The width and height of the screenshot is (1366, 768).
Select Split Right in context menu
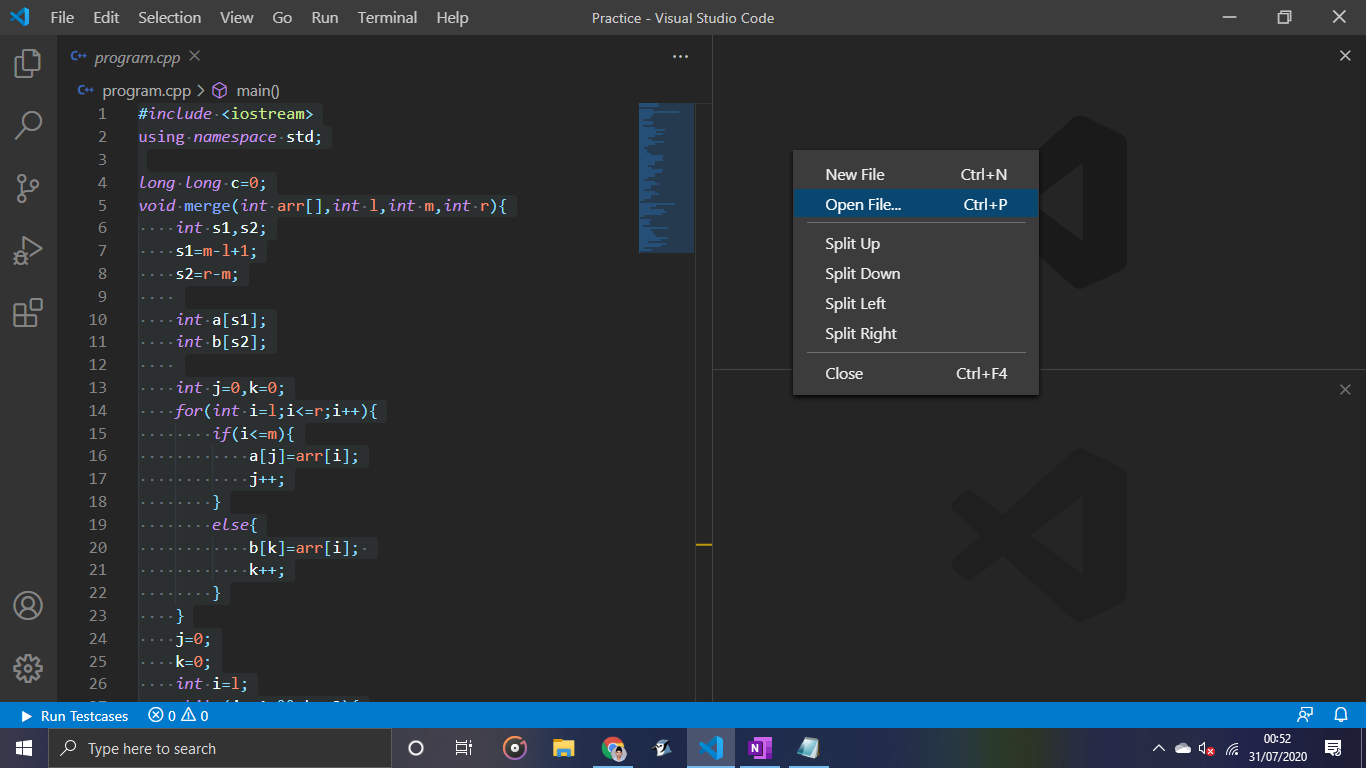point(916,333)
